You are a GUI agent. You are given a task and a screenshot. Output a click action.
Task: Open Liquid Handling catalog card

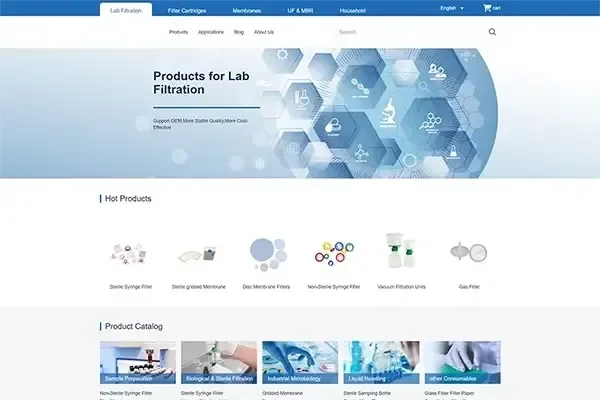coord(382,362)
